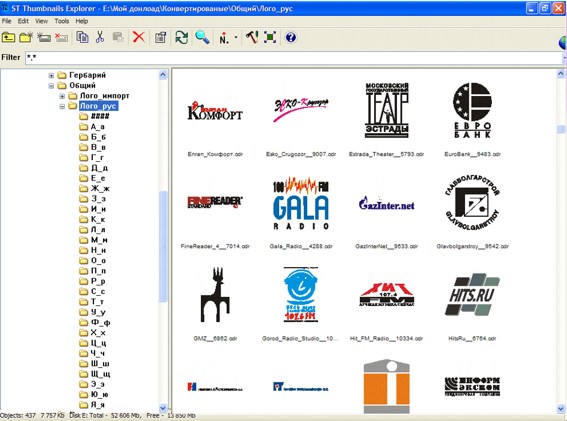567x421 pixels.
Task: Collapse the Общий folder node
Action: [x=51, y=86]
